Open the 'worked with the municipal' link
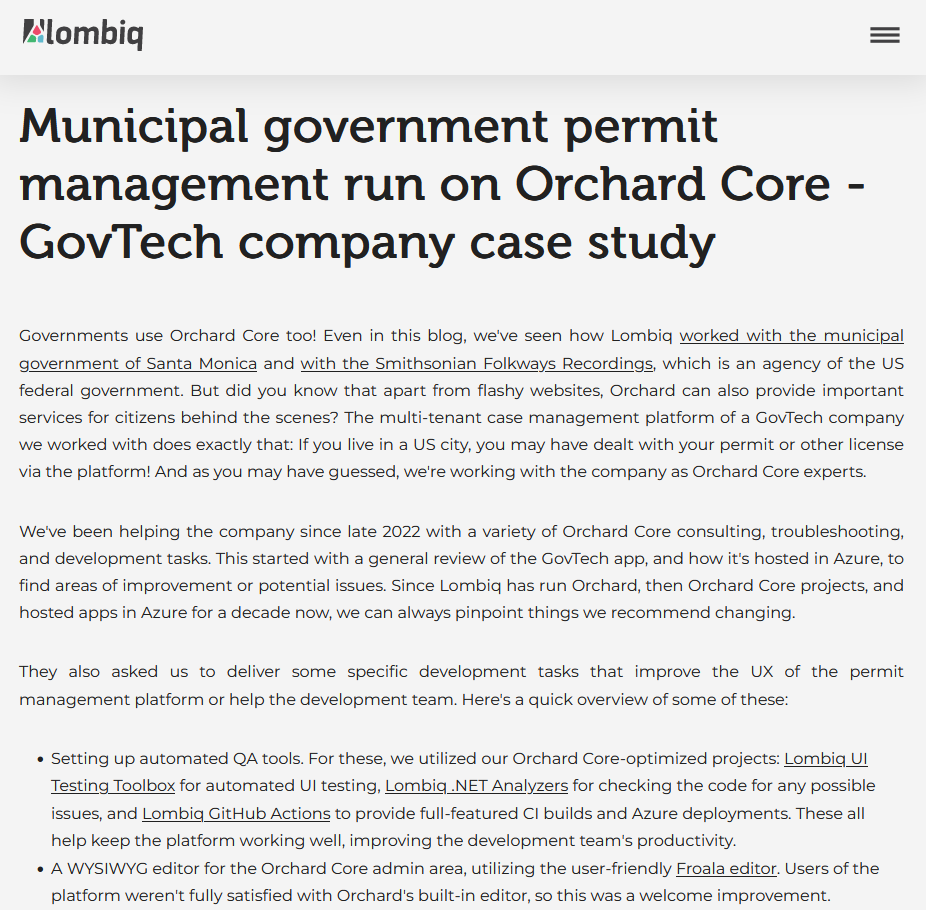 pyautogui.click(x=791, y=335)
